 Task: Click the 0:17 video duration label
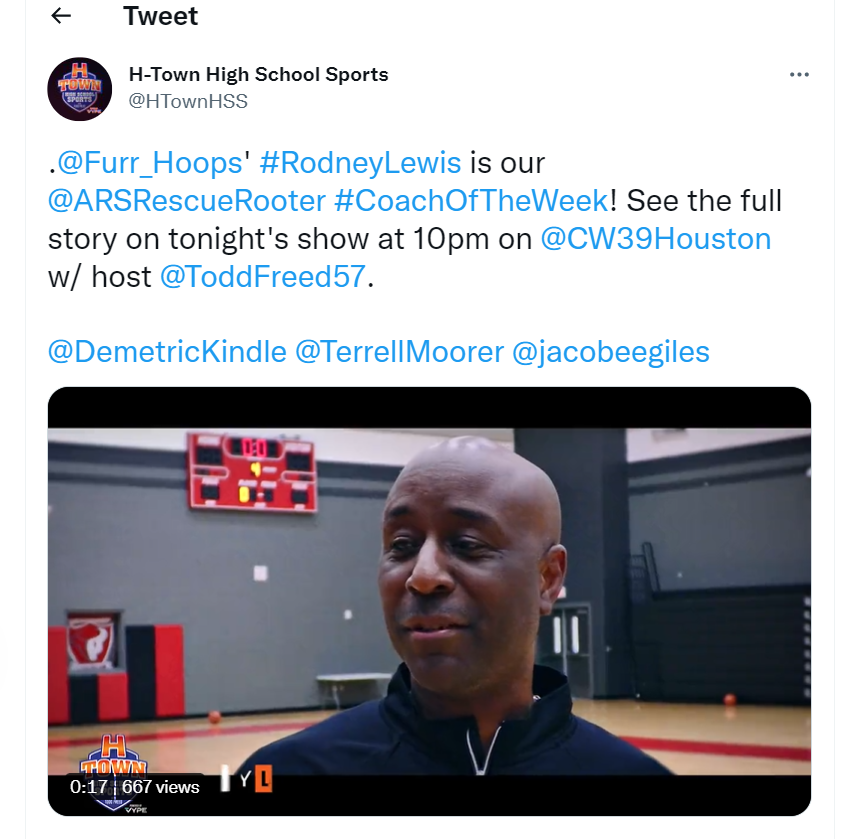[88, 786]
